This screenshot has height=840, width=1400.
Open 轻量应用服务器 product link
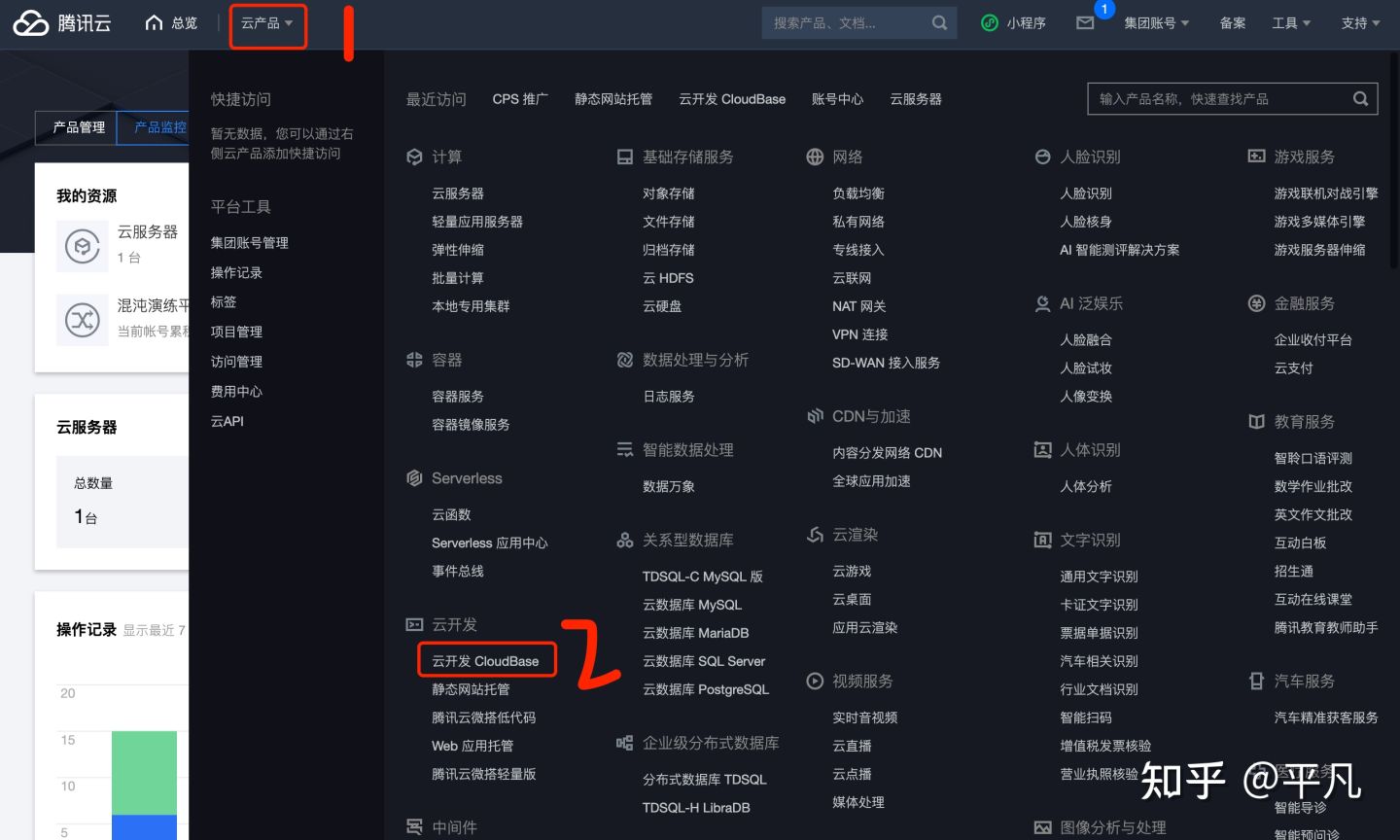tap(477, 222)
